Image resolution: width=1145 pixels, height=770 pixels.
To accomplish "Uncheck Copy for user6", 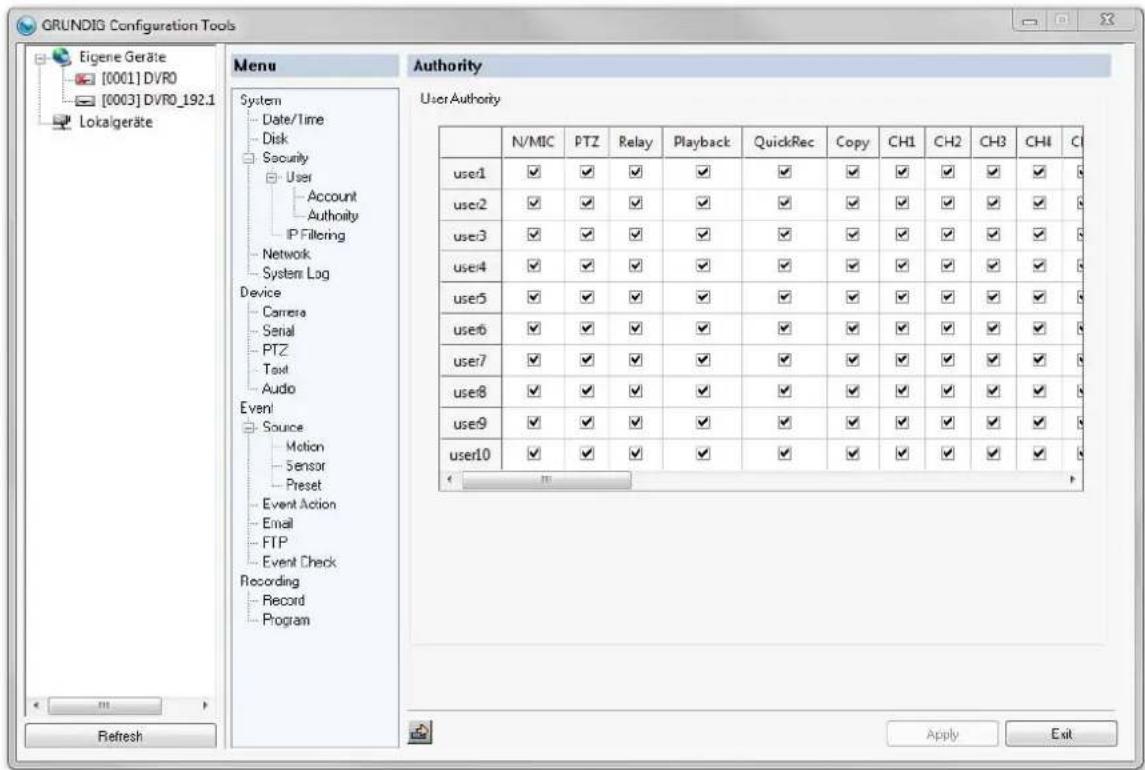I will (x=852, y=329).
